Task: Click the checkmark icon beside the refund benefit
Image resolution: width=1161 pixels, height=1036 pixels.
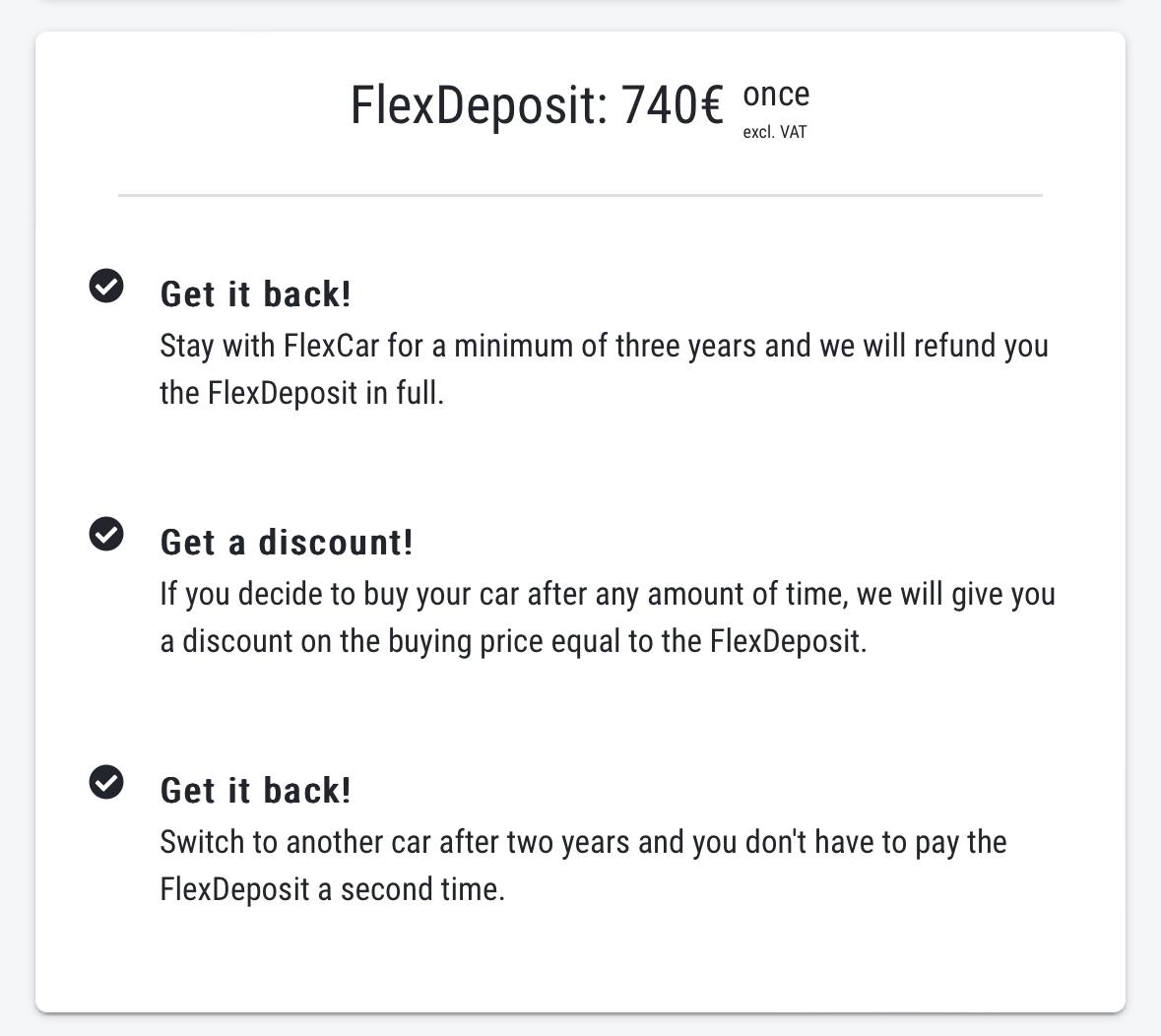Action: tap(106, 287)
